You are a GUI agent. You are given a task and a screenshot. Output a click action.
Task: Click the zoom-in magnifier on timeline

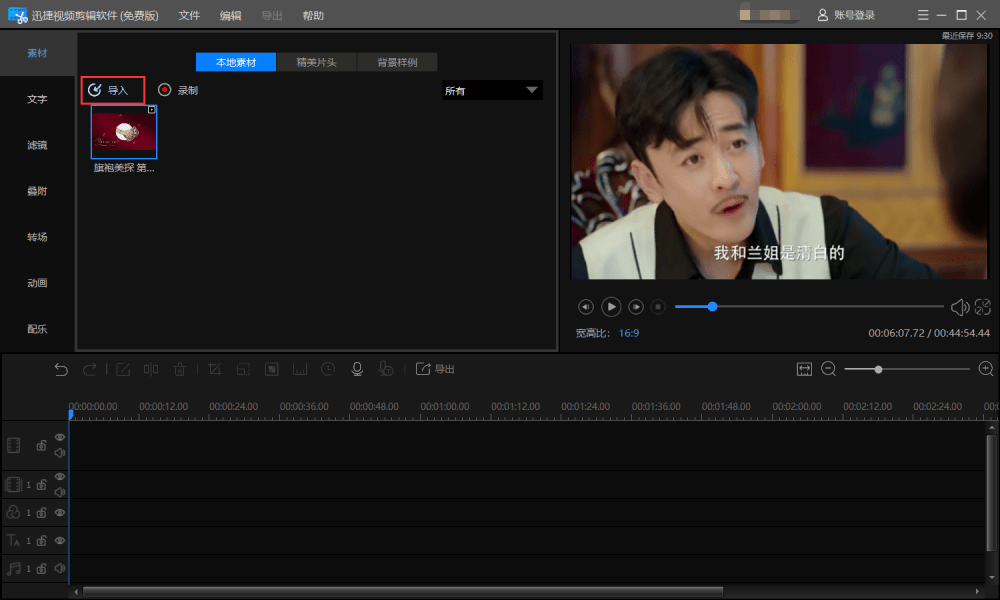pos(986,369)
